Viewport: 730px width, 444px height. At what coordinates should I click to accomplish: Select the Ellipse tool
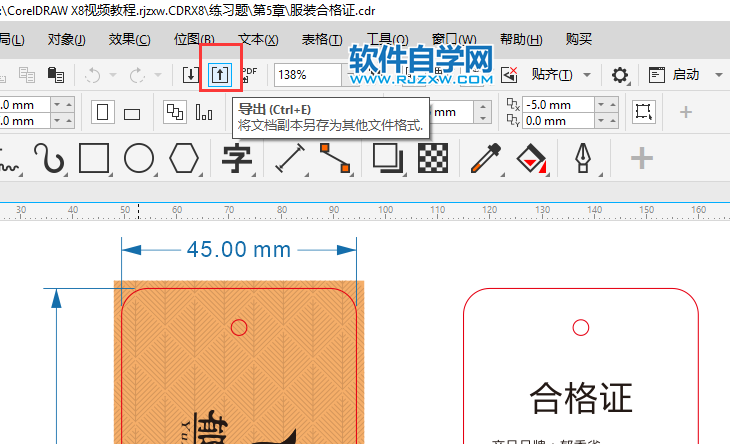point(138,158)
